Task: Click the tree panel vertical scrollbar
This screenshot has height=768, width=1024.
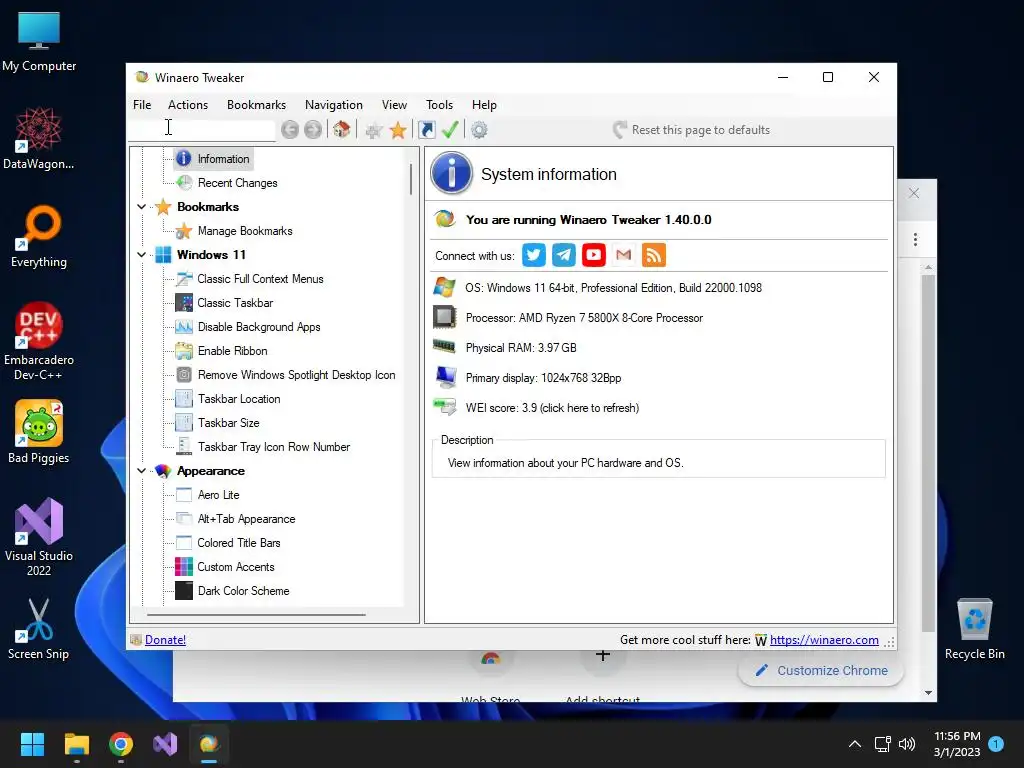Action: 411,178
